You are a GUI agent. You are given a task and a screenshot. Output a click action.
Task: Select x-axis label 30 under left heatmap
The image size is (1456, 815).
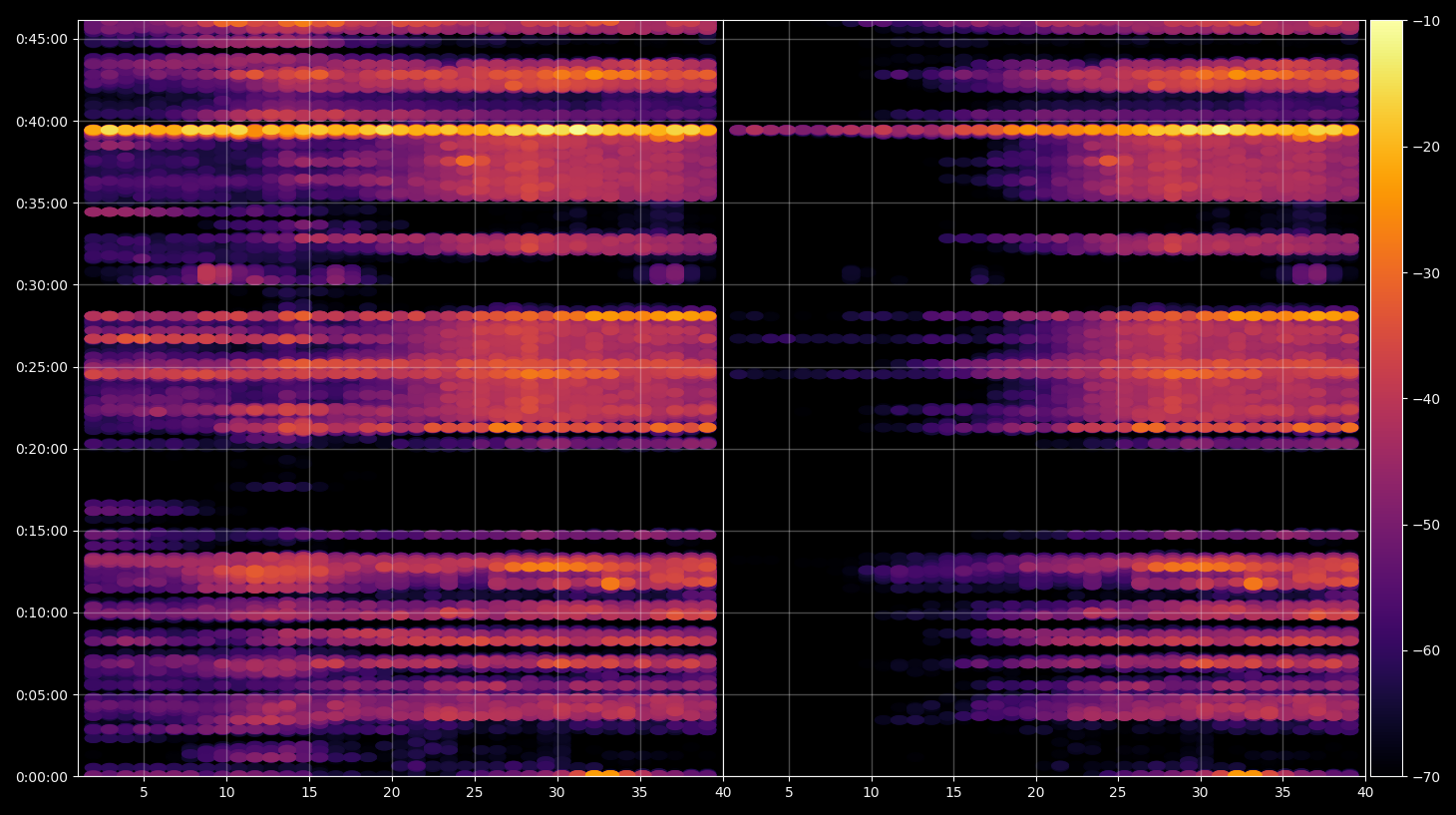556,793
